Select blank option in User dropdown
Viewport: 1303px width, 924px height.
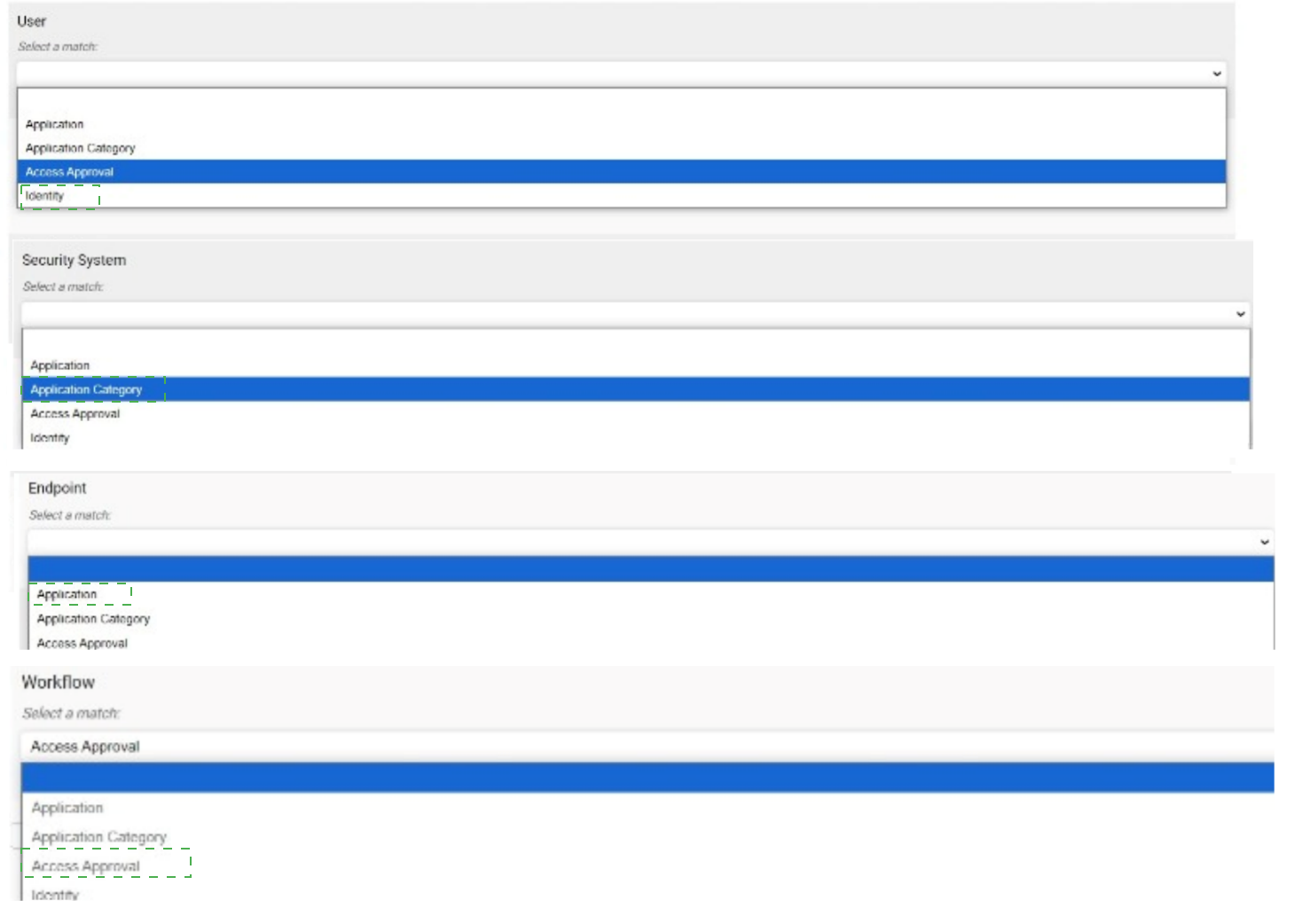click(x=622, y=100)
